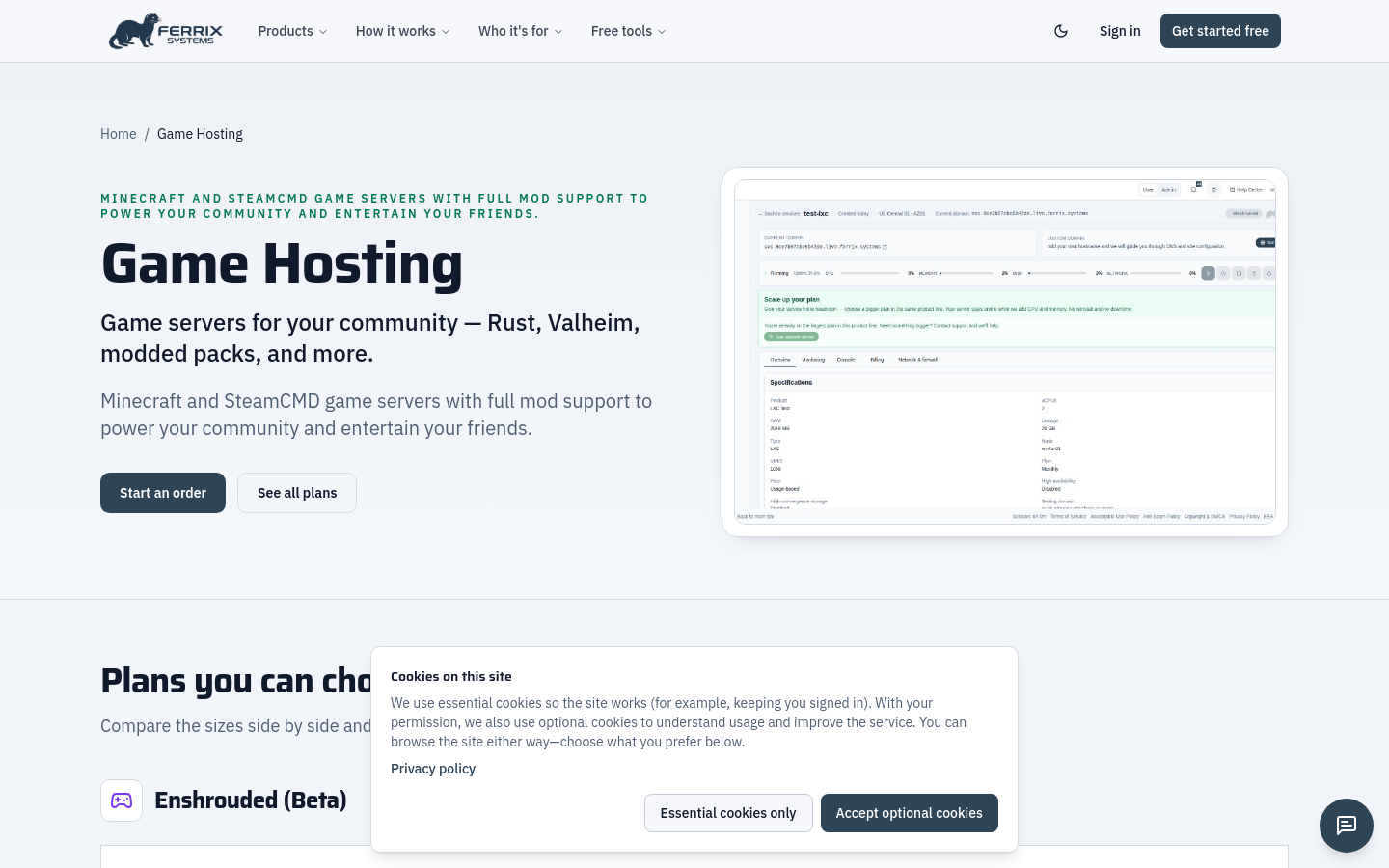The width and height of the screenshot is (1389, 868).
Task: Click the Get started free button
Action: click(1220, 31)
